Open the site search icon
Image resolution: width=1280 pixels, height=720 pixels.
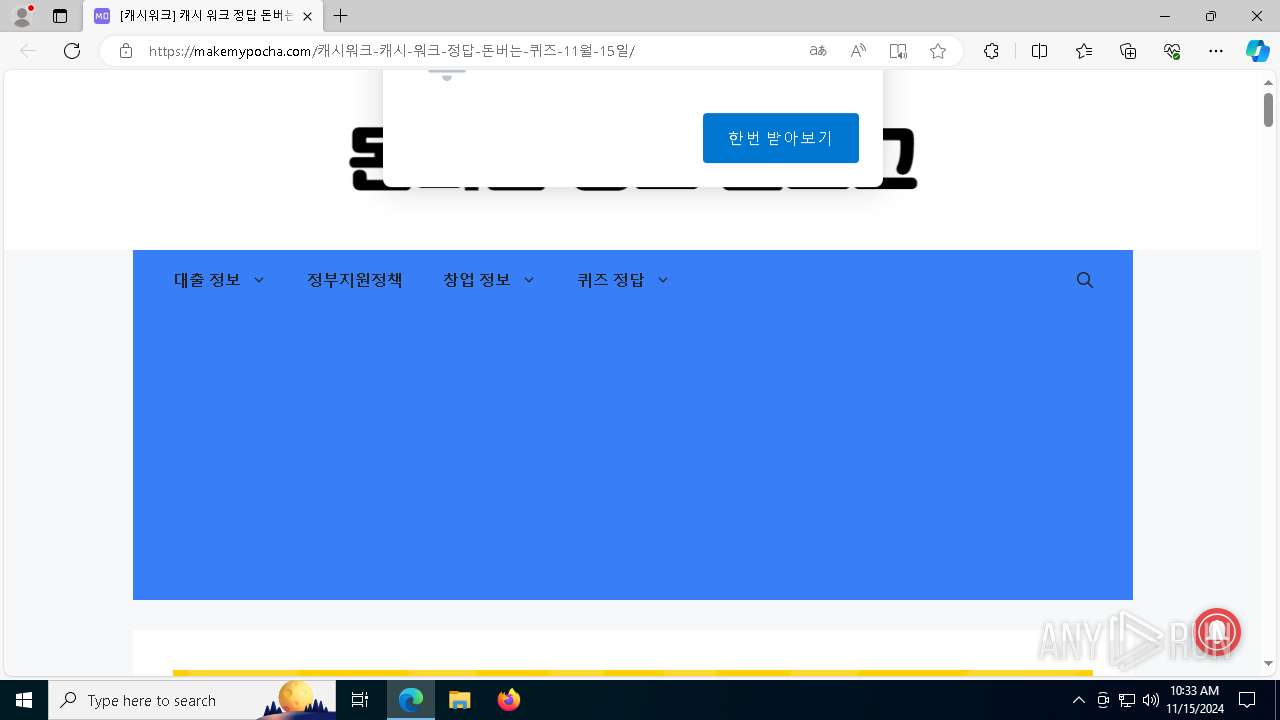[x=1085, y=280]
